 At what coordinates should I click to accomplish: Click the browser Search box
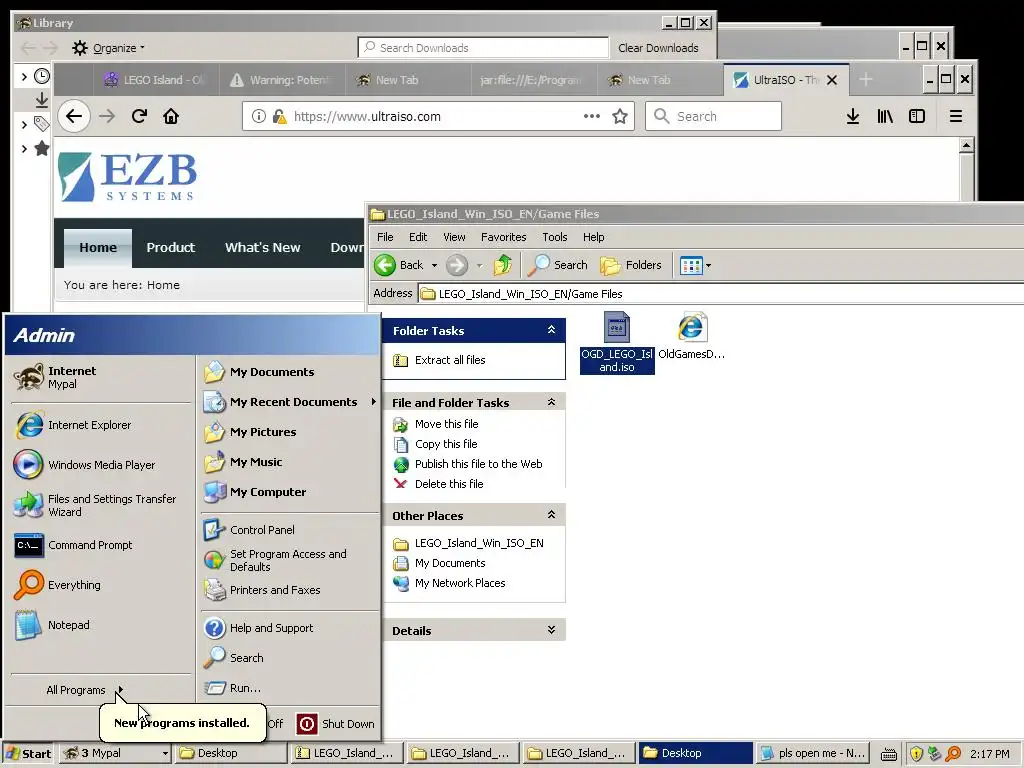(x=713, y=116)
